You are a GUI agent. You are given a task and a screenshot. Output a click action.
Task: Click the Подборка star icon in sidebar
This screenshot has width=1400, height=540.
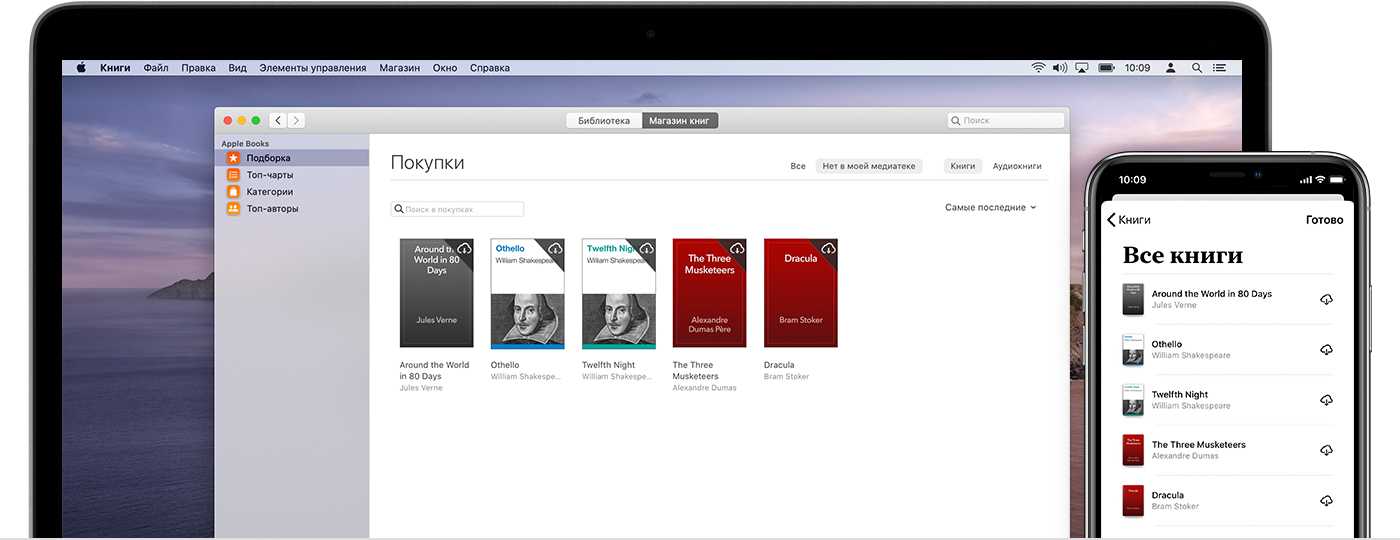233,158
